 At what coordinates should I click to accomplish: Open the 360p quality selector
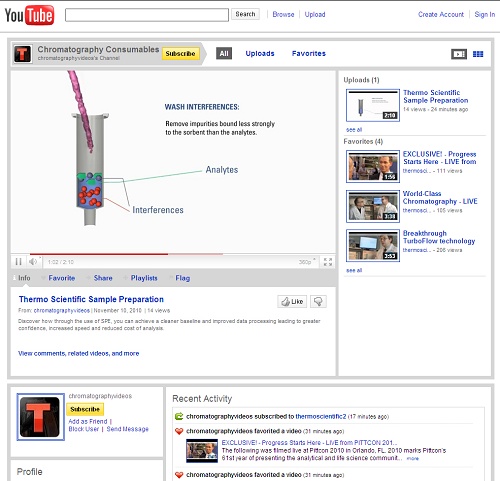tap(307, 262)
